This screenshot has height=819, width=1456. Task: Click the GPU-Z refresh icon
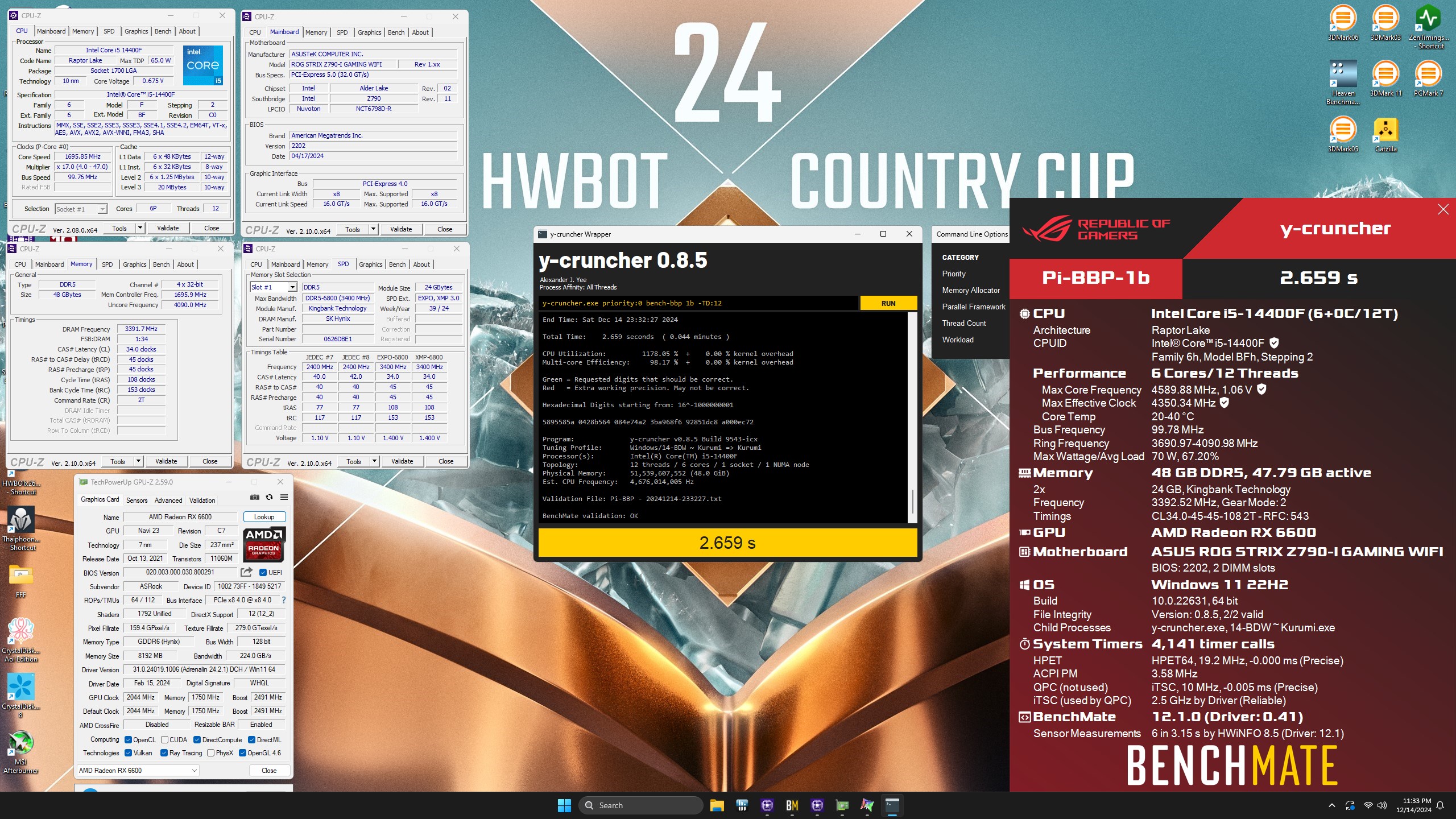(269, 497)
